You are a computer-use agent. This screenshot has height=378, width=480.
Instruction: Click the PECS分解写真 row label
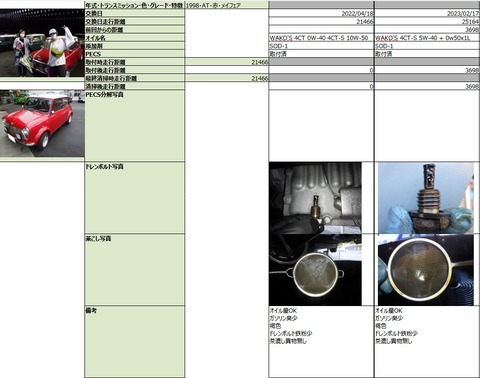[134, 126]
